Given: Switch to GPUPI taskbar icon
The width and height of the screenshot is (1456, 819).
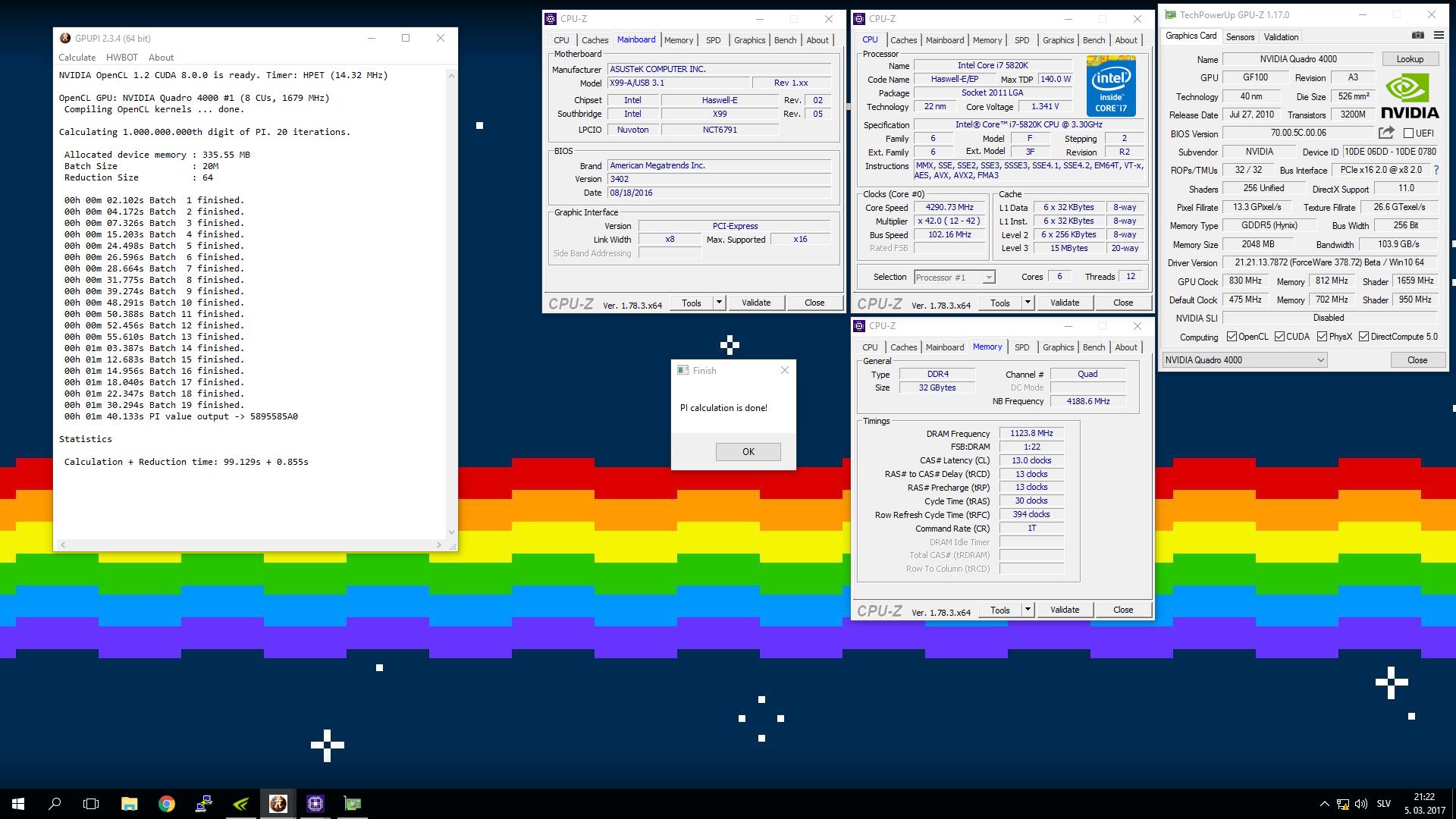Looking at the screenshot, I should tap(278, 804).
